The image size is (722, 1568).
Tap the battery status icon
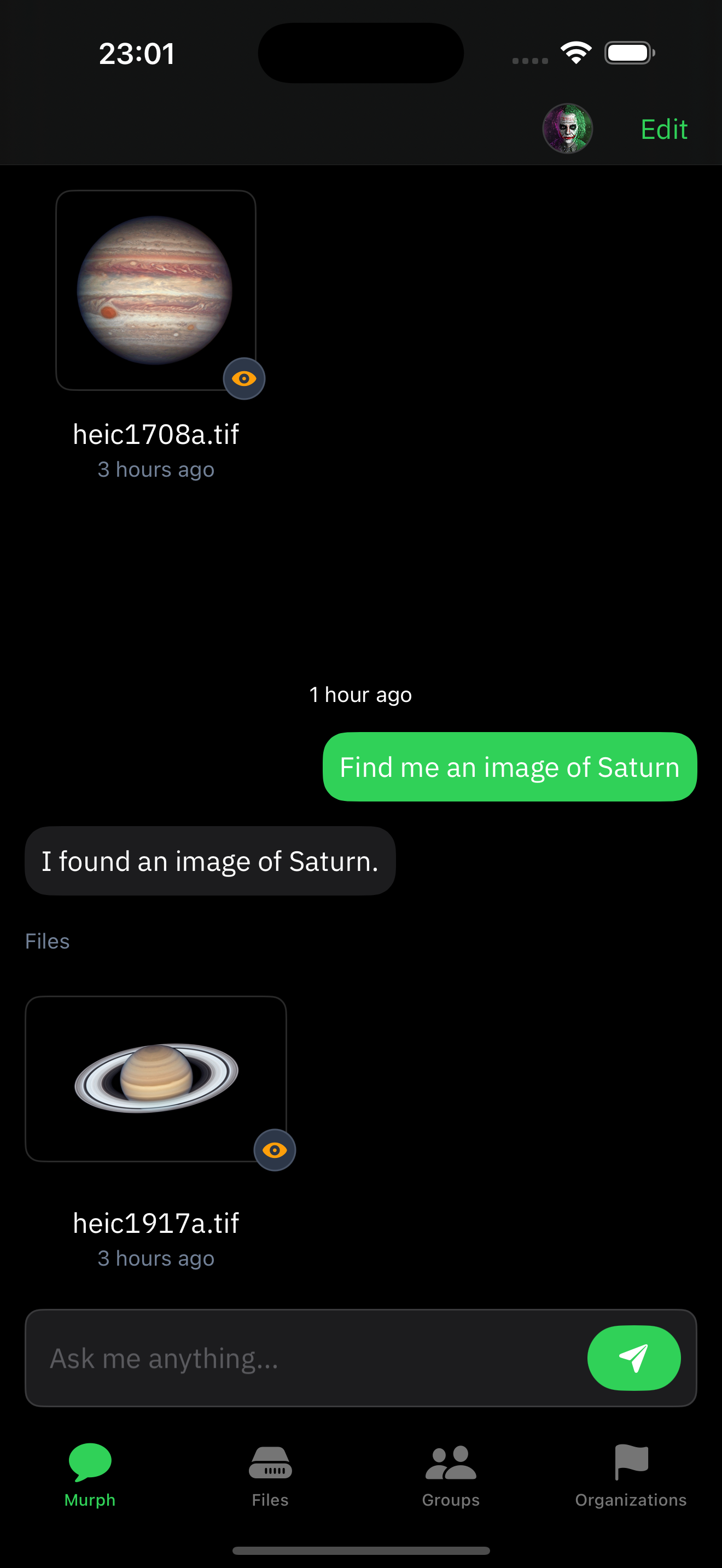630,53
